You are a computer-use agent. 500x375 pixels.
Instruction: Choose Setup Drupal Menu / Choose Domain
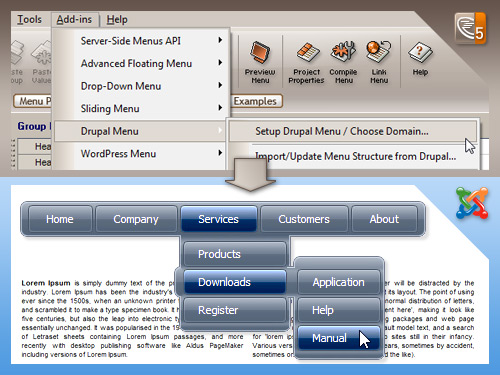[353, 131]
